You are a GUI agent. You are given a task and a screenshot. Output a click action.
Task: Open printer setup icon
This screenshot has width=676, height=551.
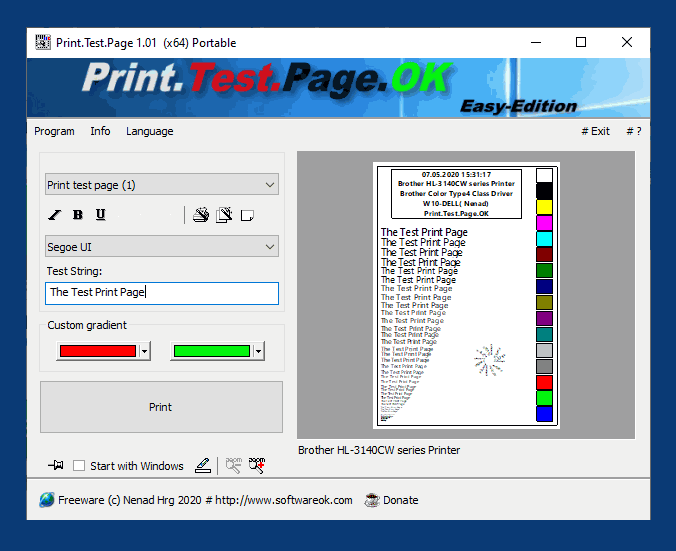tap(201, 215)
